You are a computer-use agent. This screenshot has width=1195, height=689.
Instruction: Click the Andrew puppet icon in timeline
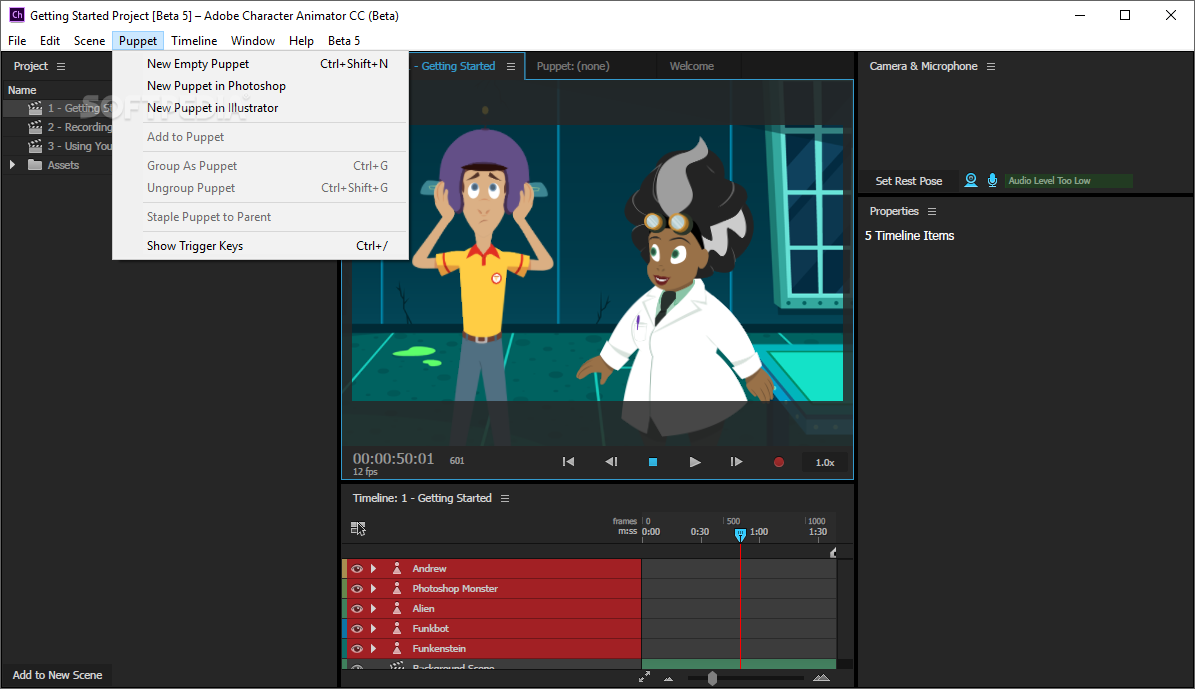[x=396, y=569]
